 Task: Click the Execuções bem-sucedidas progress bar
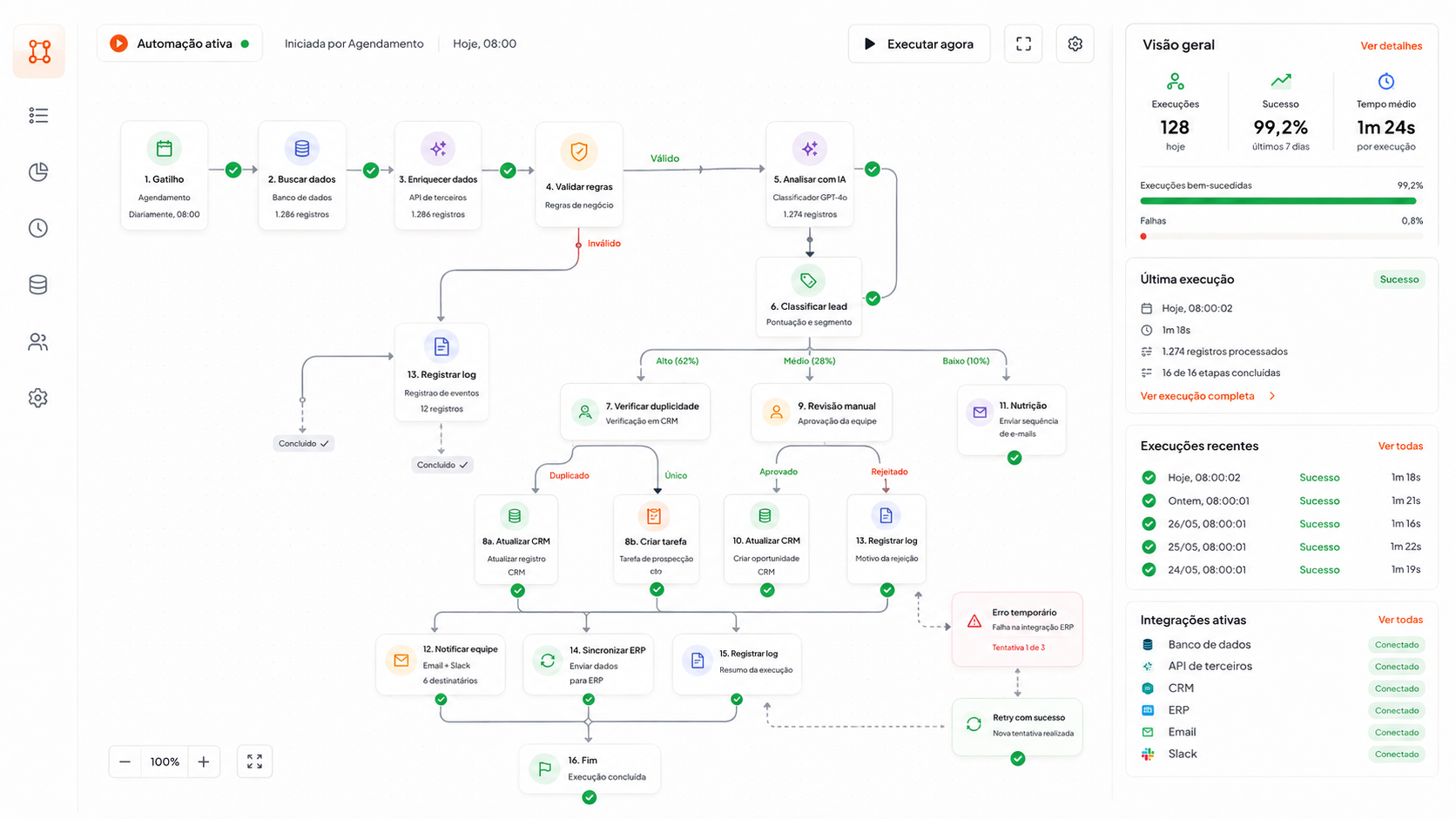tap(1281, 201)
